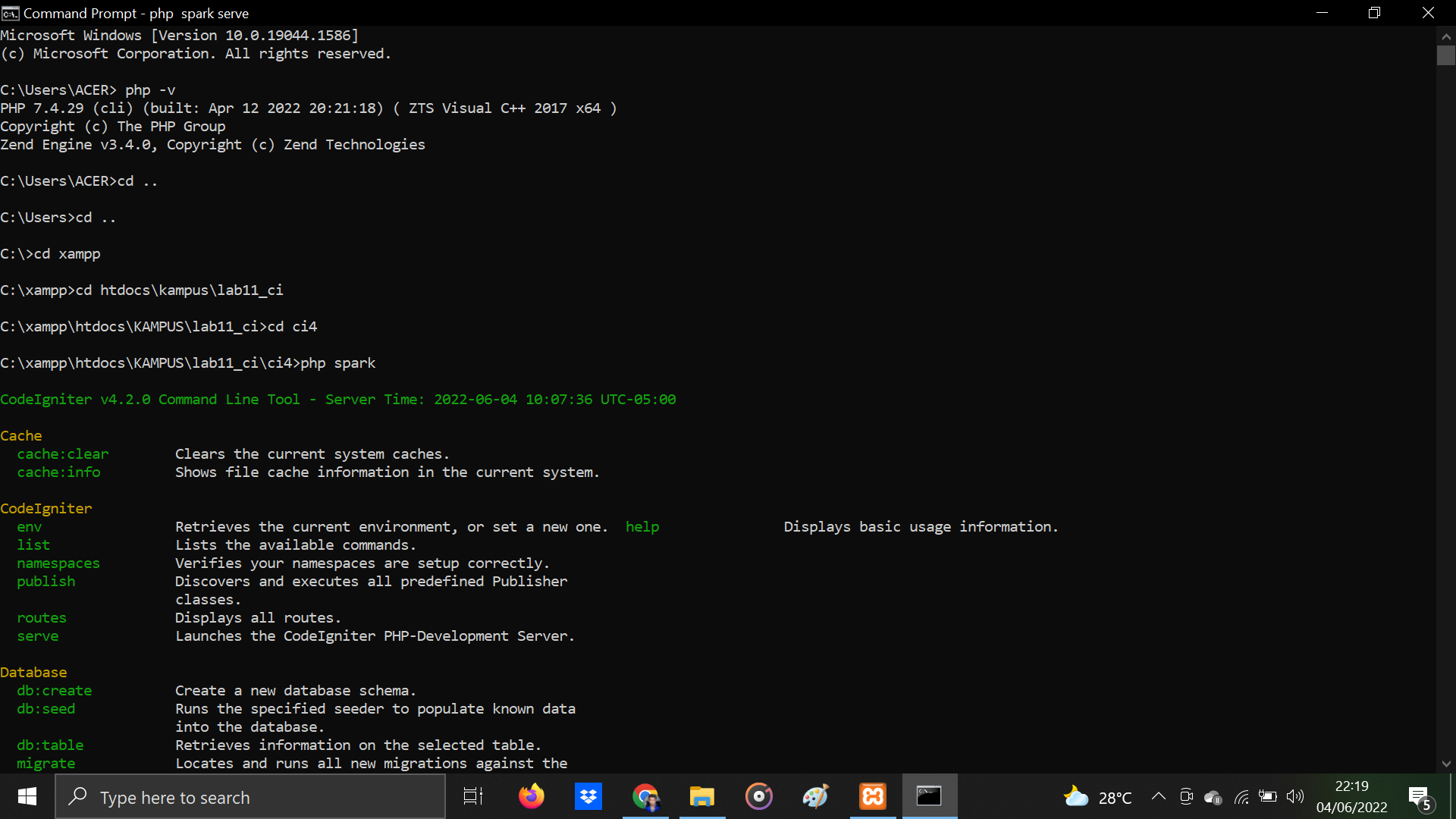The image size is (1456, 819).
Task: Open Wi-Fi settings from the network tray icon
Action: (1241, 796)
